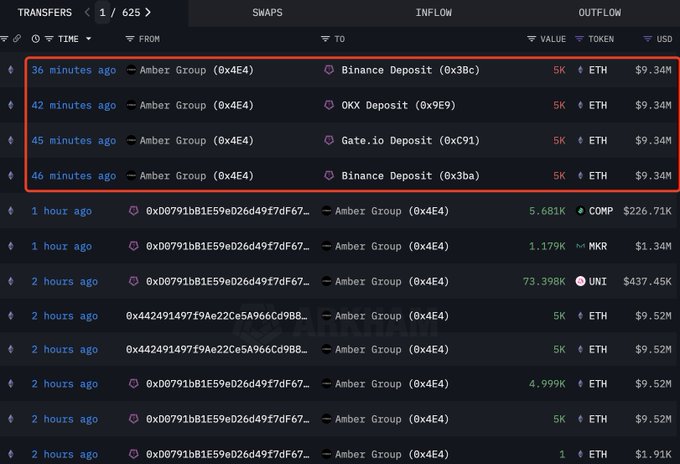This screenshot has width=680, height=464.
Task: Click the $226.71K USD amount
Action: (647, 211)
